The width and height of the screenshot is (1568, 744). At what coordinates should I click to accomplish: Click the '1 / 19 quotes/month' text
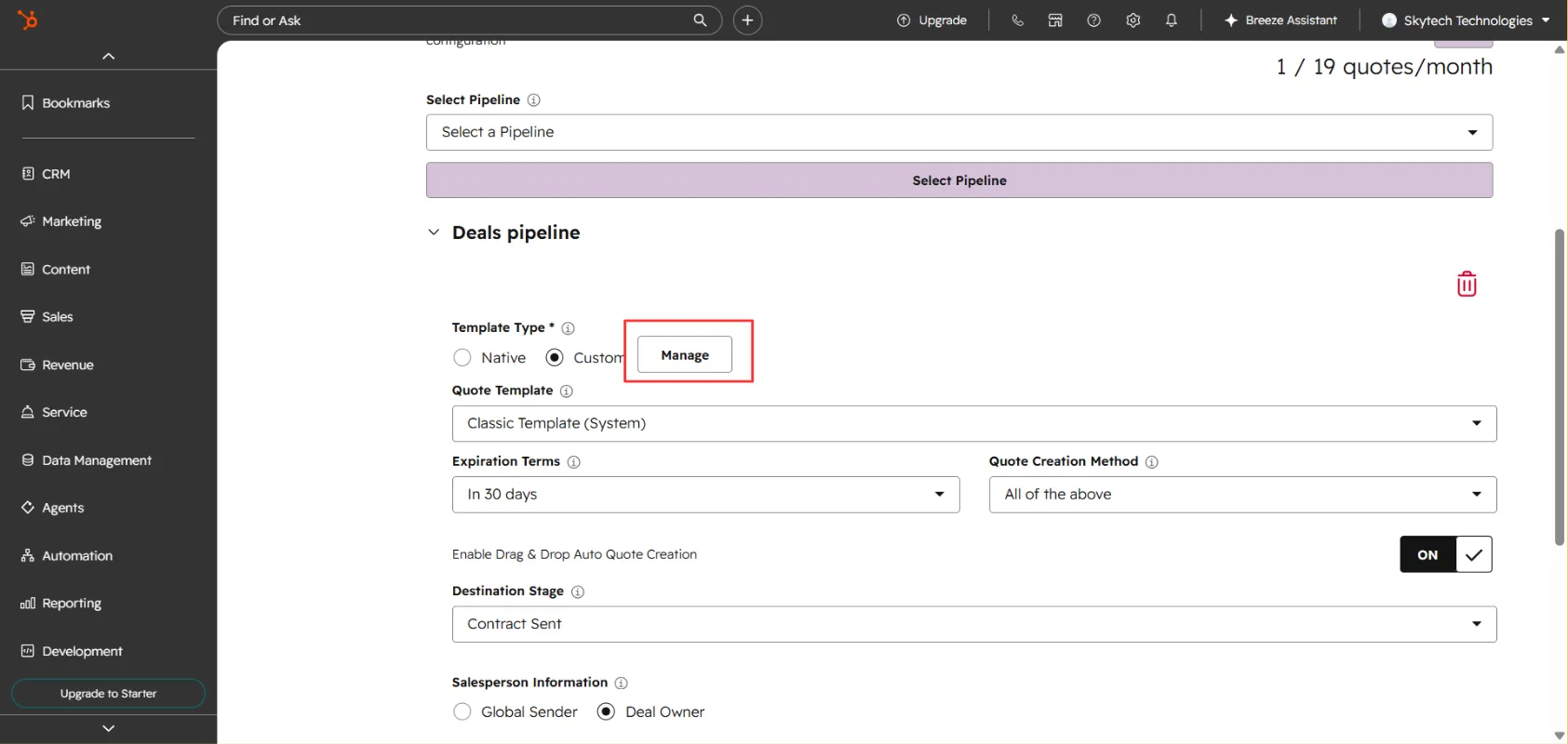coord(1384,67)
